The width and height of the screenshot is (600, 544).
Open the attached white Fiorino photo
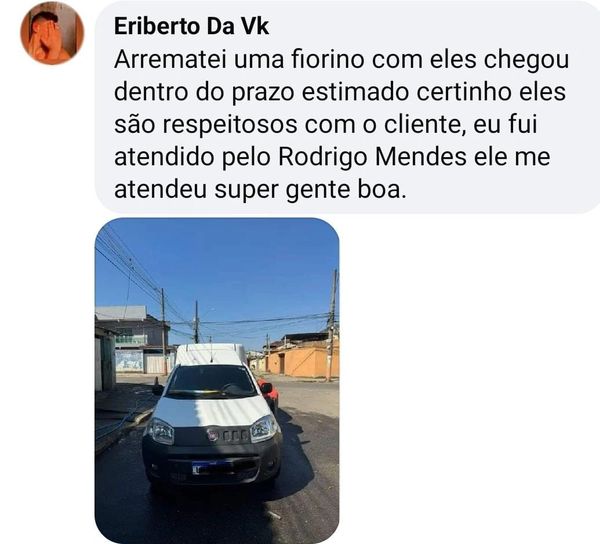(x=217, y=381)
